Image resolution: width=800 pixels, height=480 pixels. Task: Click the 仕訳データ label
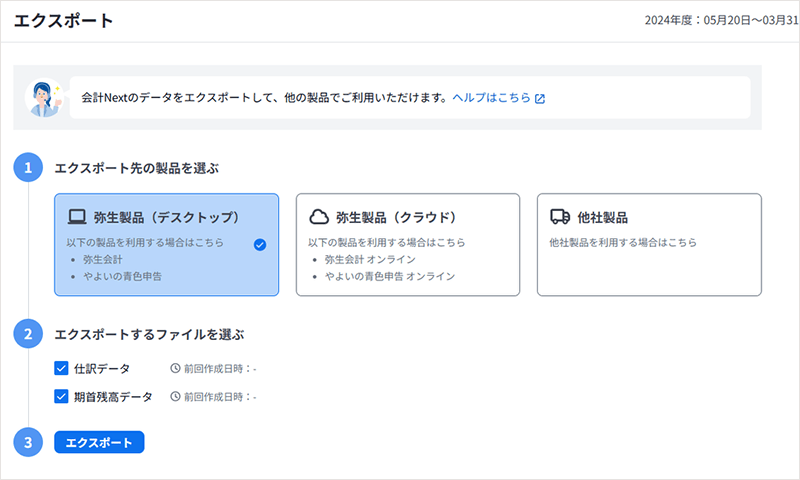[102, 369]
